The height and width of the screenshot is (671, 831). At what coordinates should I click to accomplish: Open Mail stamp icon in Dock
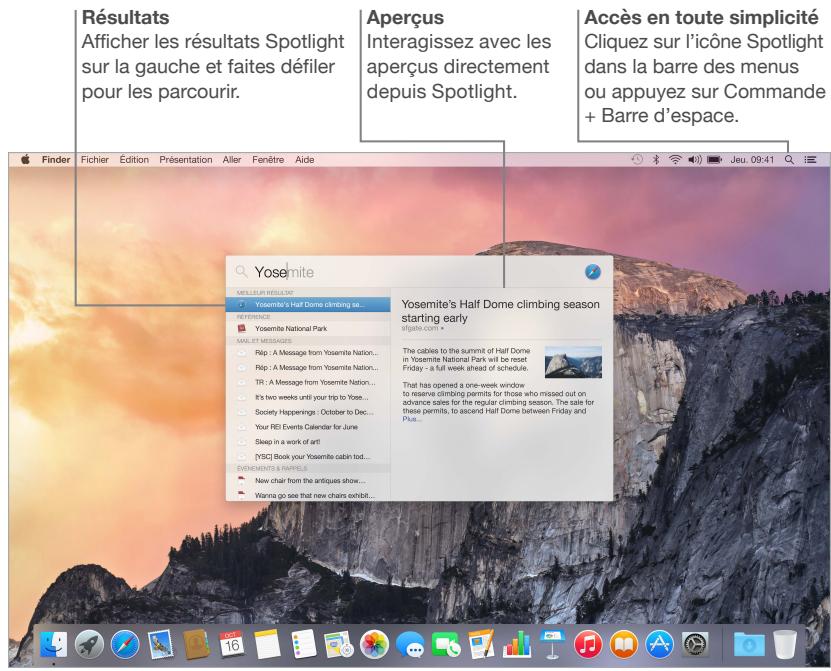click(x=161, y=644)
